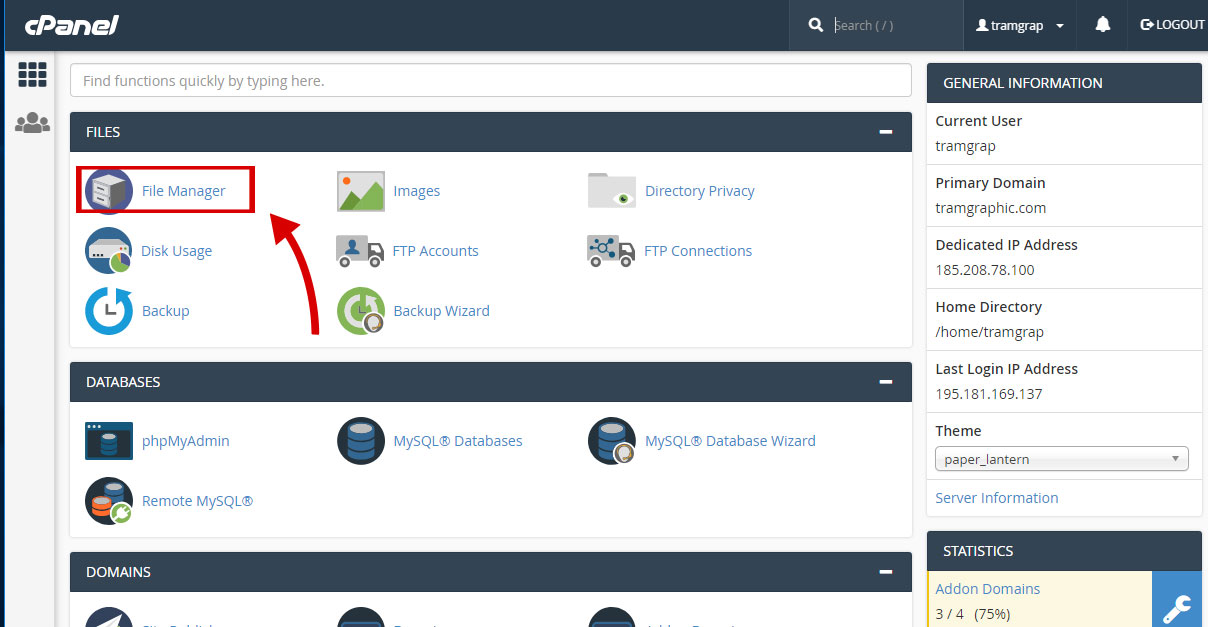
Task: Collapse the Files section
Action: 885,132
